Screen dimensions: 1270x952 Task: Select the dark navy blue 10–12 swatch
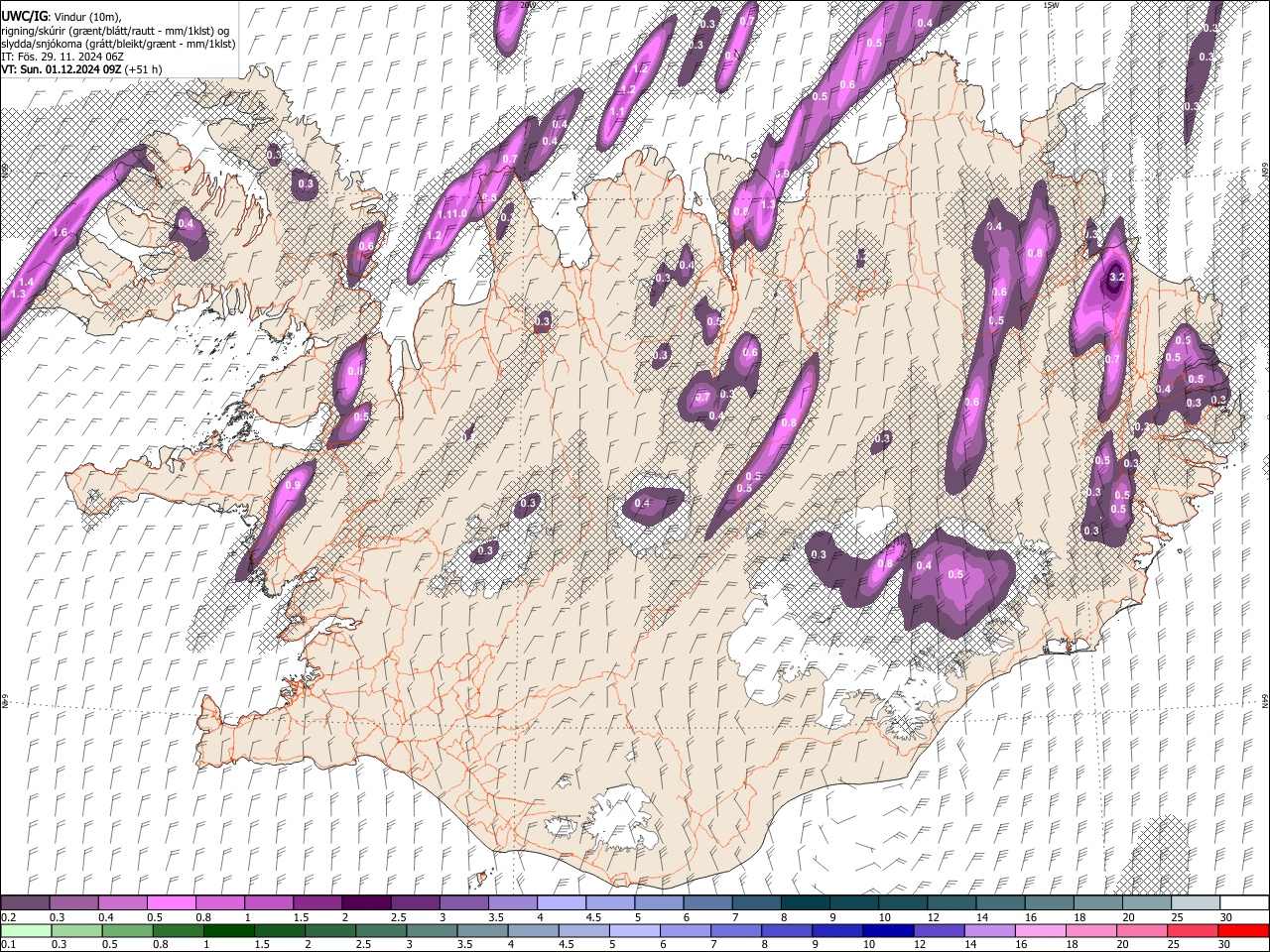889,931
